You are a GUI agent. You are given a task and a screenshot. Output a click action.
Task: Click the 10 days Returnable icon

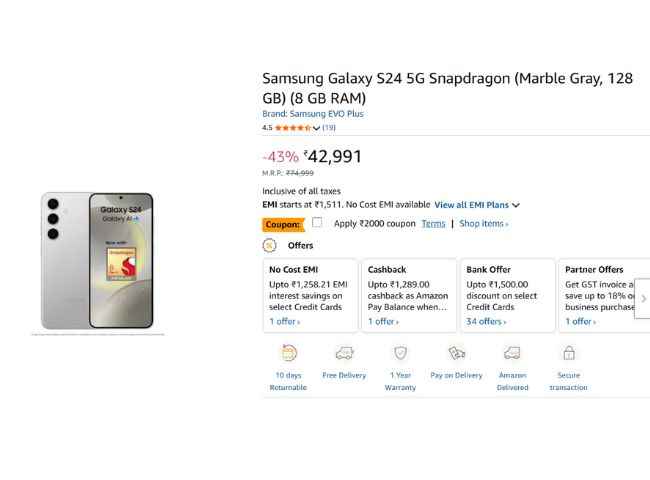coord(288,353)
